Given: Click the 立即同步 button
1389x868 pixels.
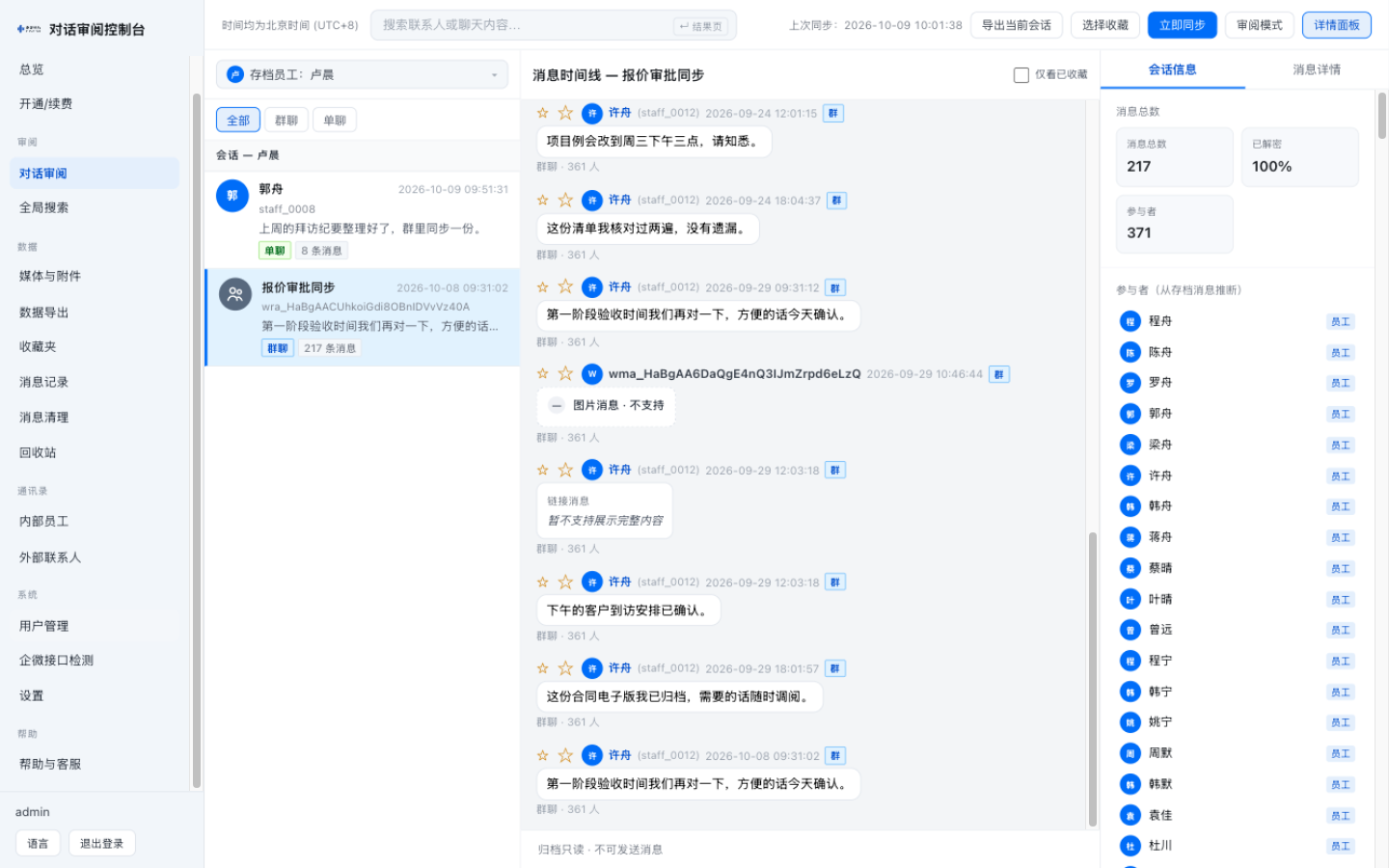Looking at the screenshot, I should [1183, 25].
